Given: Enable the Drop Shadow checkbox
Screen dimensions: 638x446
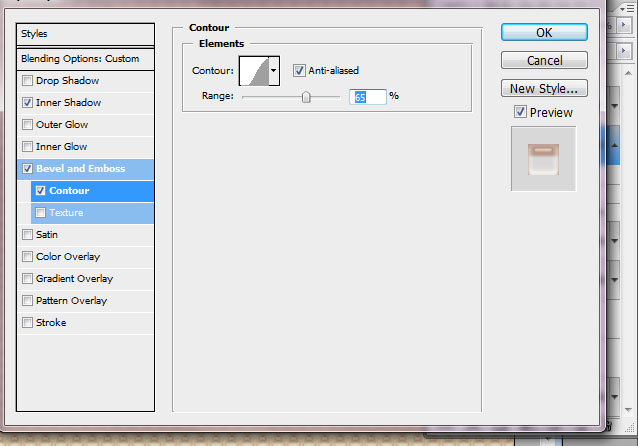Looking at the screenshot, I should click(28, 81).
